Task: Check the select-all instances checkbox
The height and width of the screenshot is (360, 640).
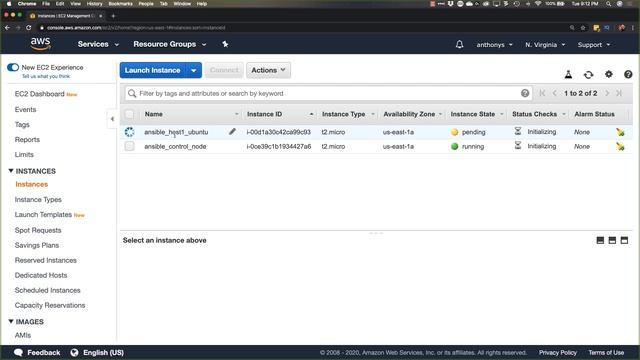Action: (129, 114)
